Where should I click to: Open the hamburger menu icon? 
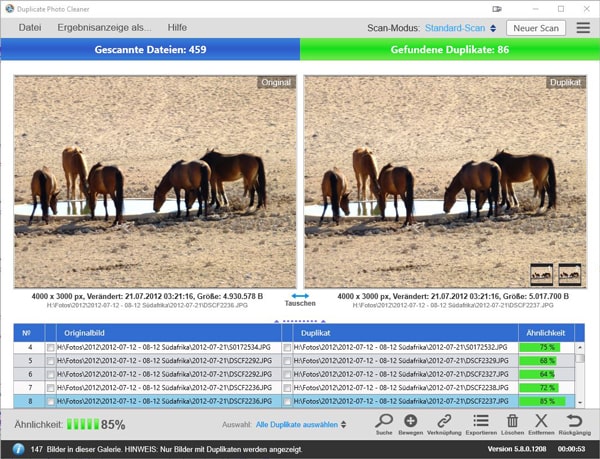[x=582, y=28]
